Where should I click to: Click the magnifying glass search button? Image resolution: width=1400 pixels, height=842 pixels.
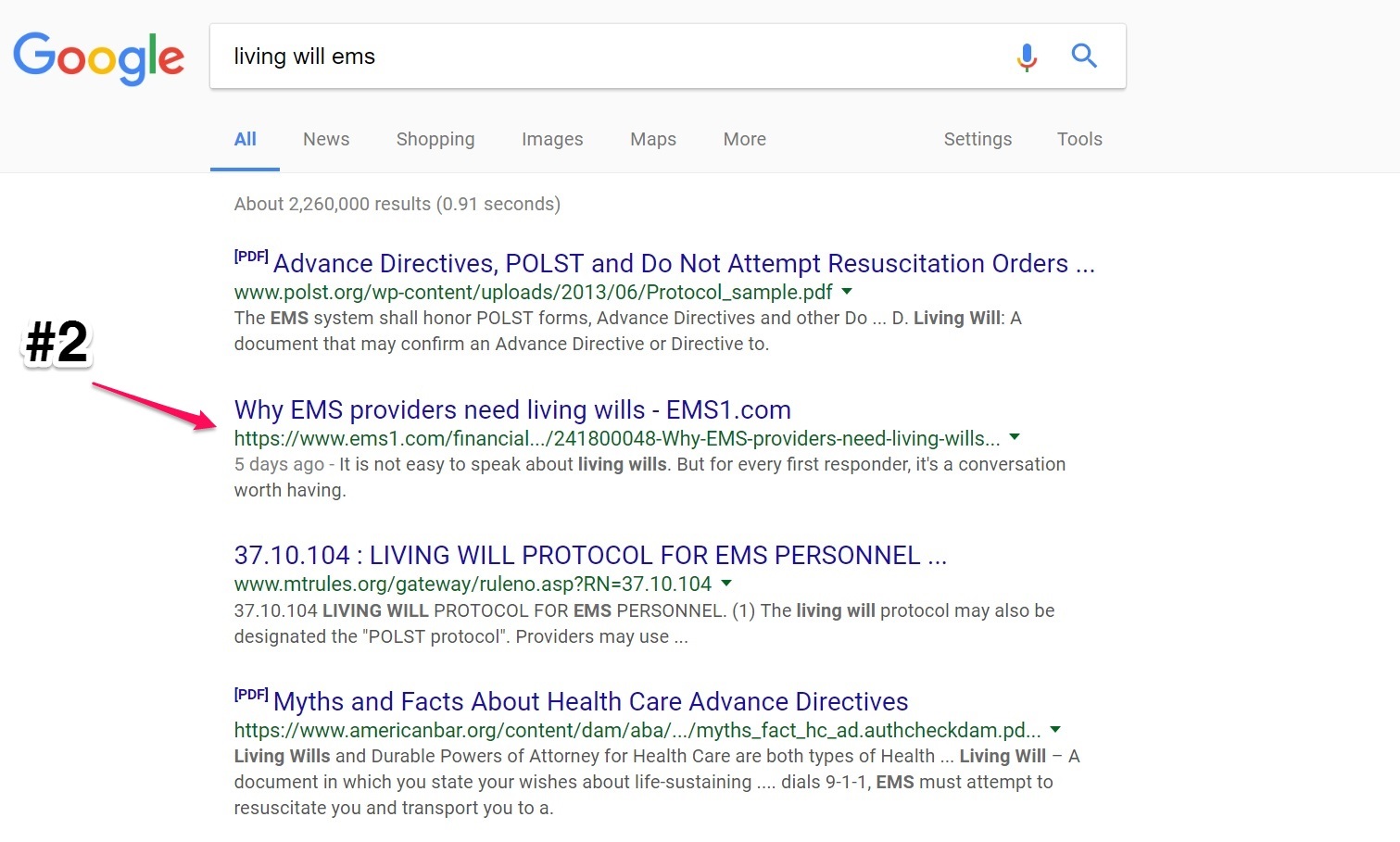[x=1084, y=57]
